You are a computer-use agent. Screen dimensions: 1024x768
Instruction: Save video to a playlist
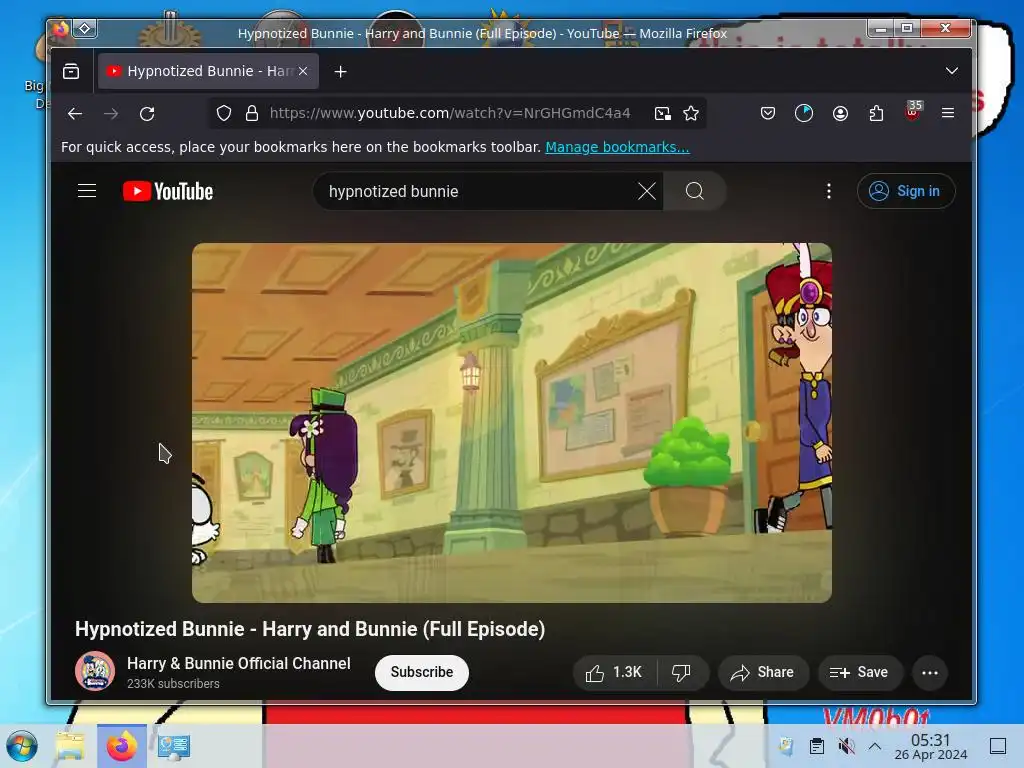tap(859, 672)
